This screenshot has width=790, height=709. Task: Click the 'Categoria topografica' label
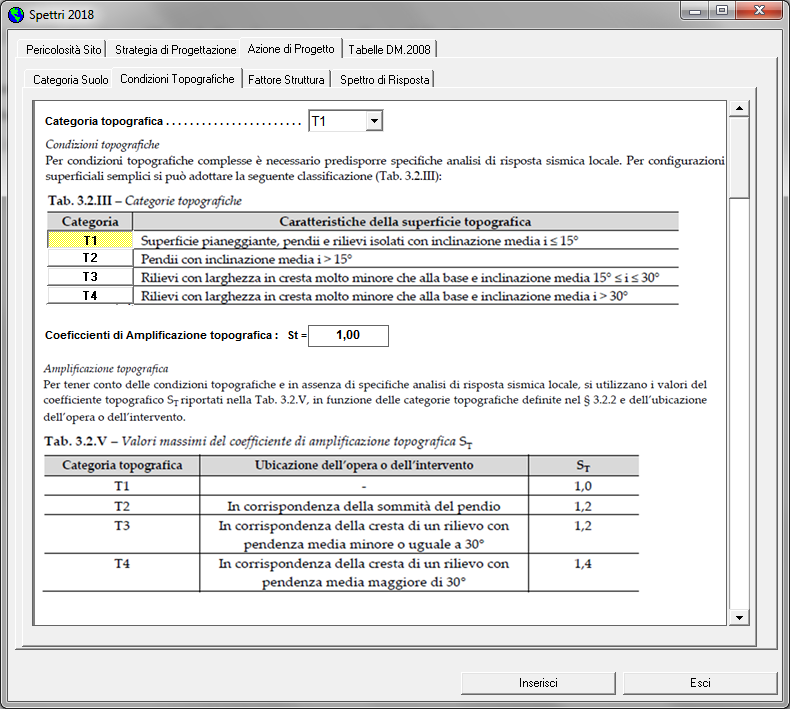104,121
